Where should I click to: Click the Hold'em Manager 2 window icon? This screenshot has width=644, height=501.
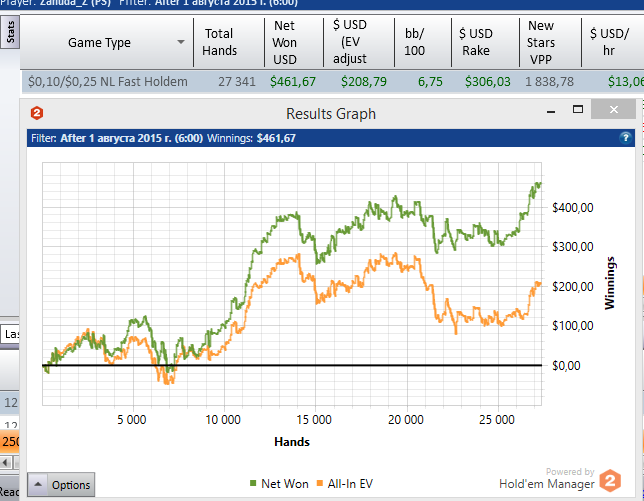37,113
